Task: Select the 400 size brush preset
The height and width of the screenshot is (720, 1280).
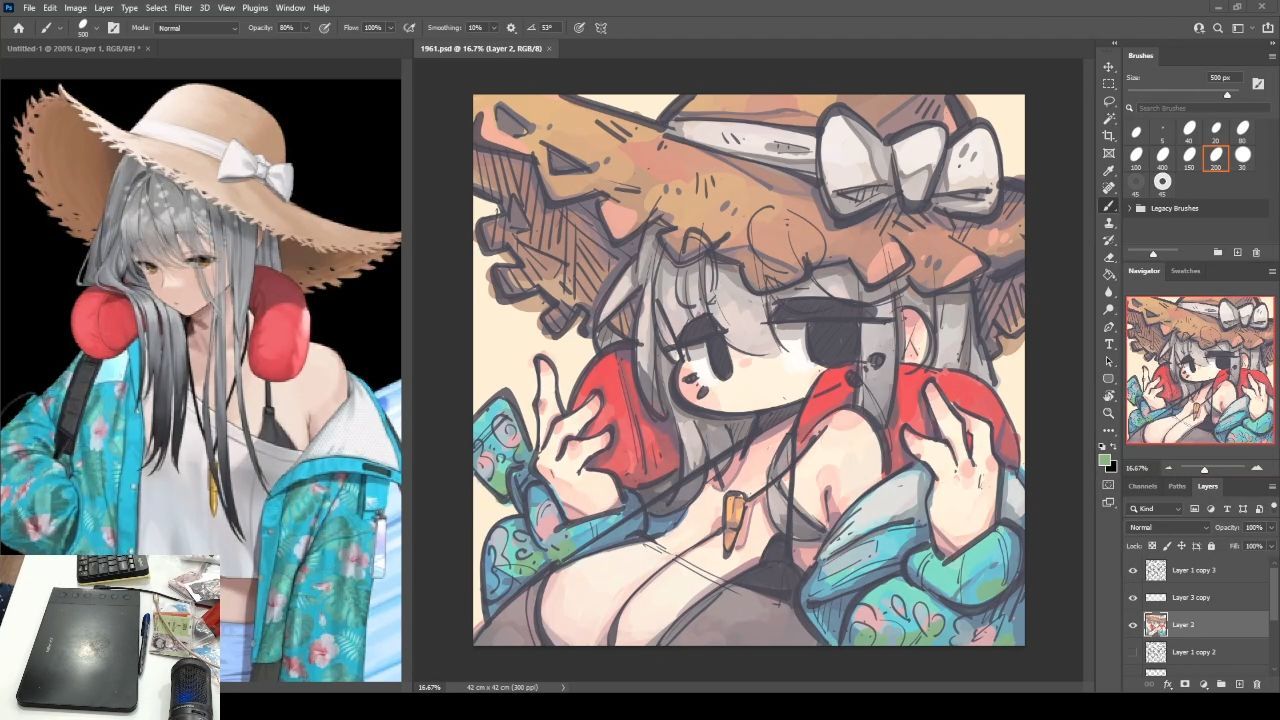Action: [x=1162, y=157]
